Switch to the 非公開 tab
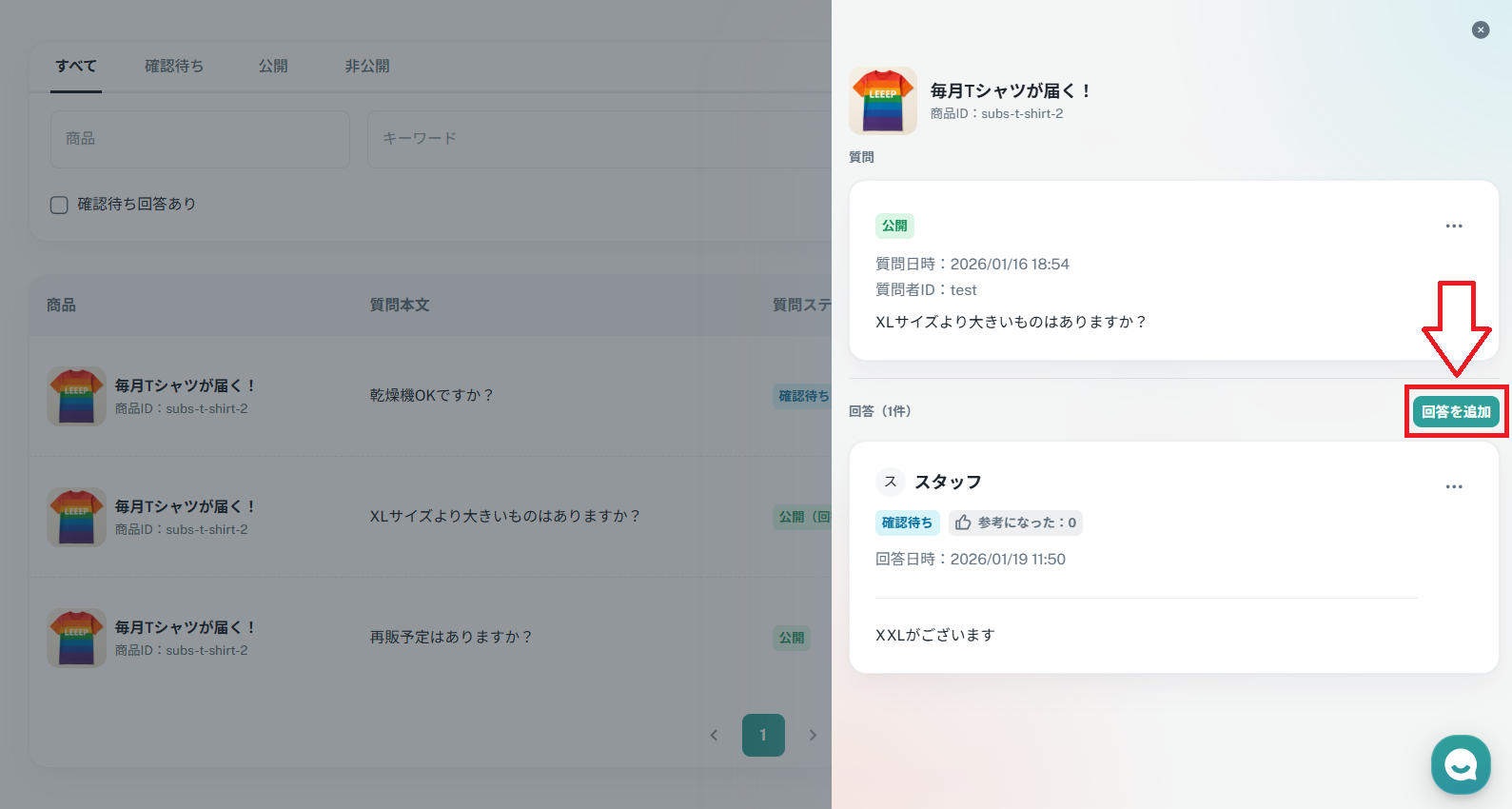Image resolution: width=1512 pixels, height=809 pixels. tap(366, 66)
